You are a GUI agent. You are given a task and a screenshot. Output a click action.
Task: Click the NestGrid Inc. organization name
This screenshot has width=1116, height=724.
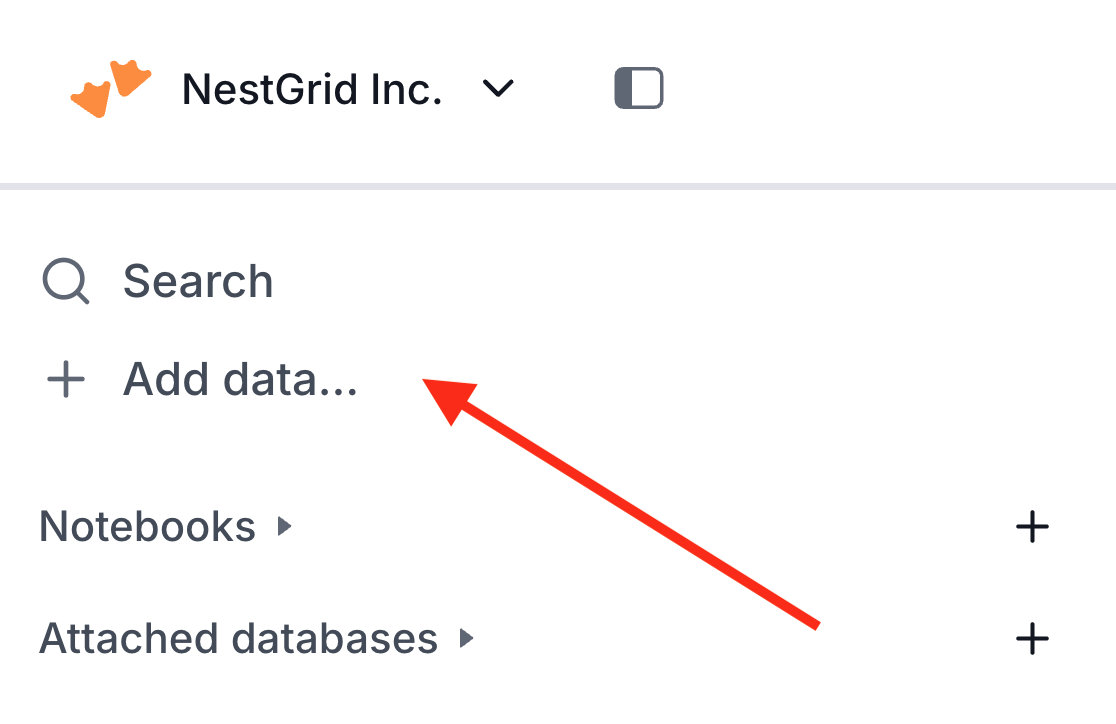point(311,90)
